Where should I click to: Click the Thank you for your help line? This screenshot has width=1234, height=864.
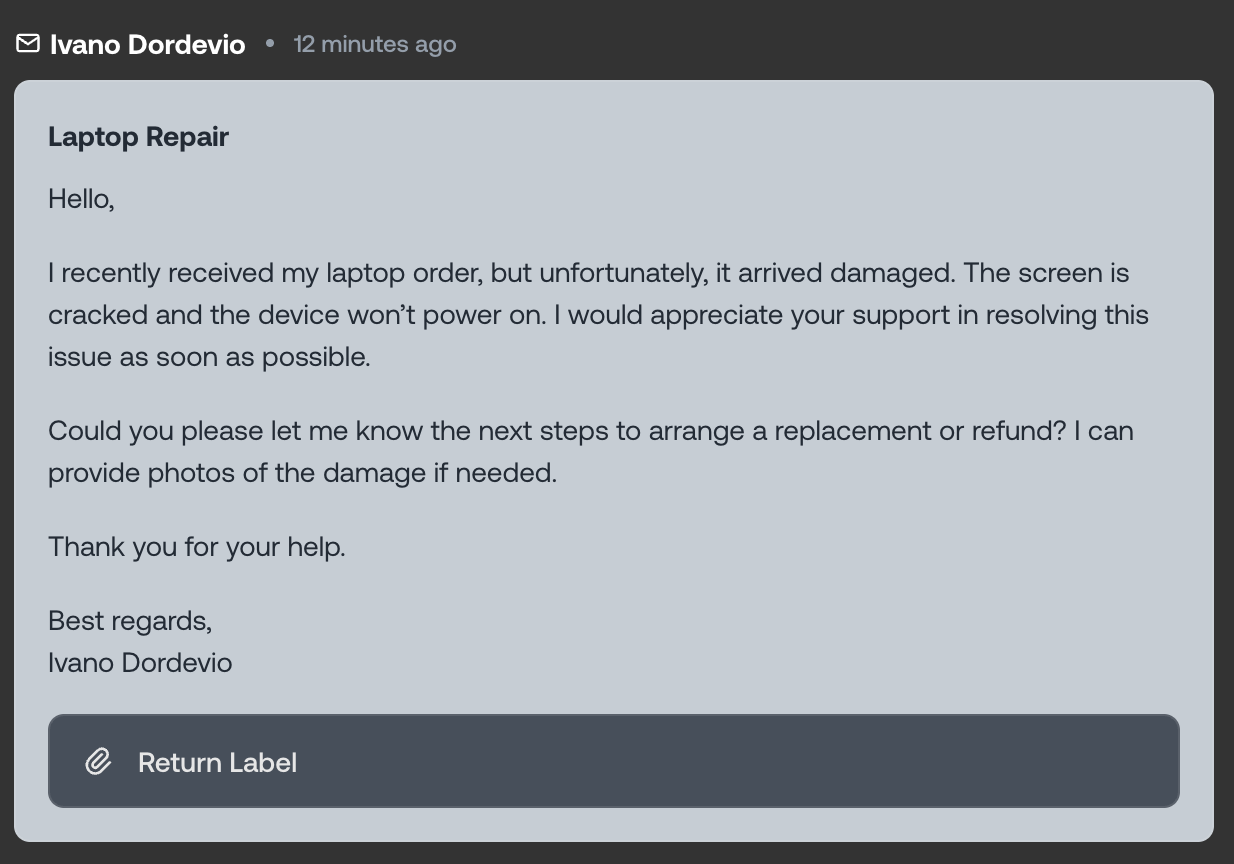[196, 546]
